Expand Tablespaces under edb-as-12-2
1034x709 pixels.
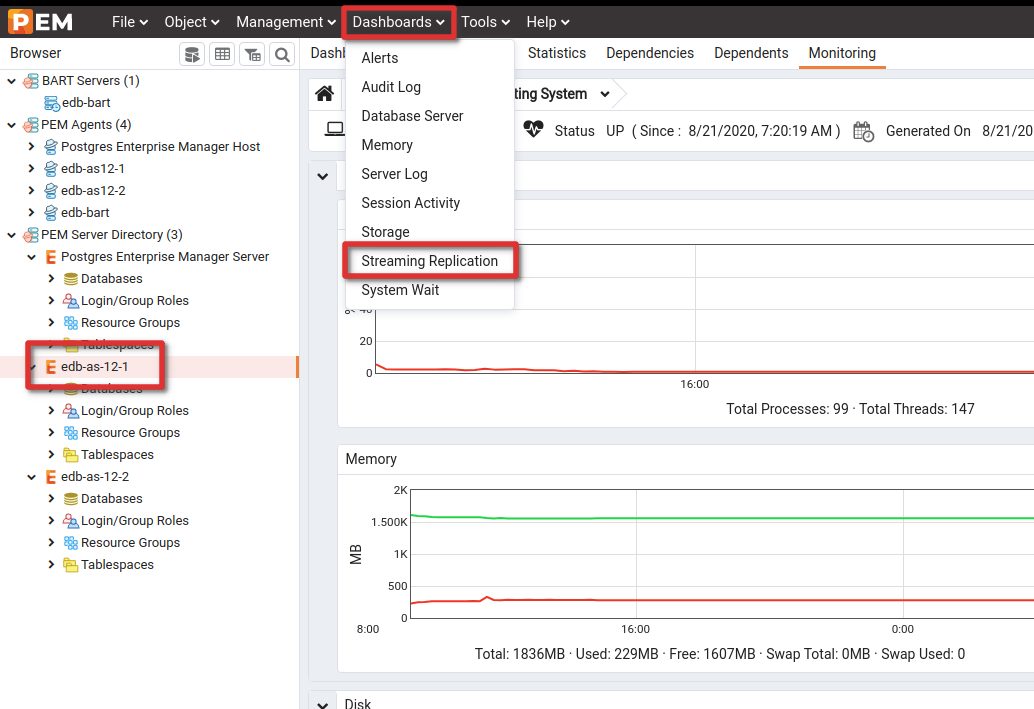[51, 565]
